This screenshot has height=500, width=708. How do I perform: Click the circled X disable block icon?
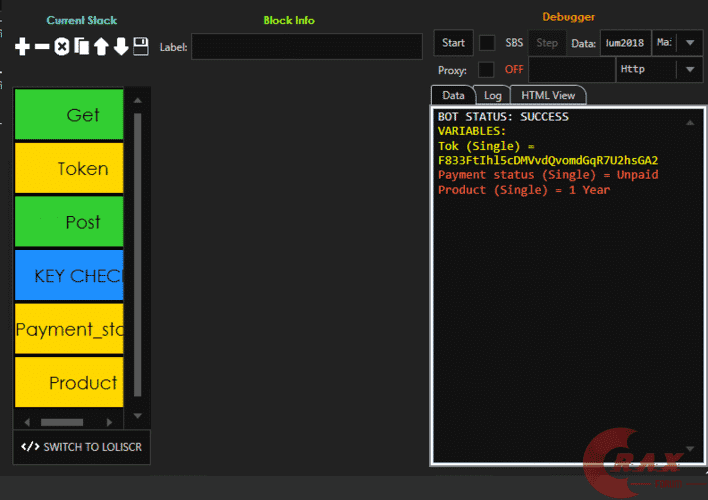tap(62, 47)
